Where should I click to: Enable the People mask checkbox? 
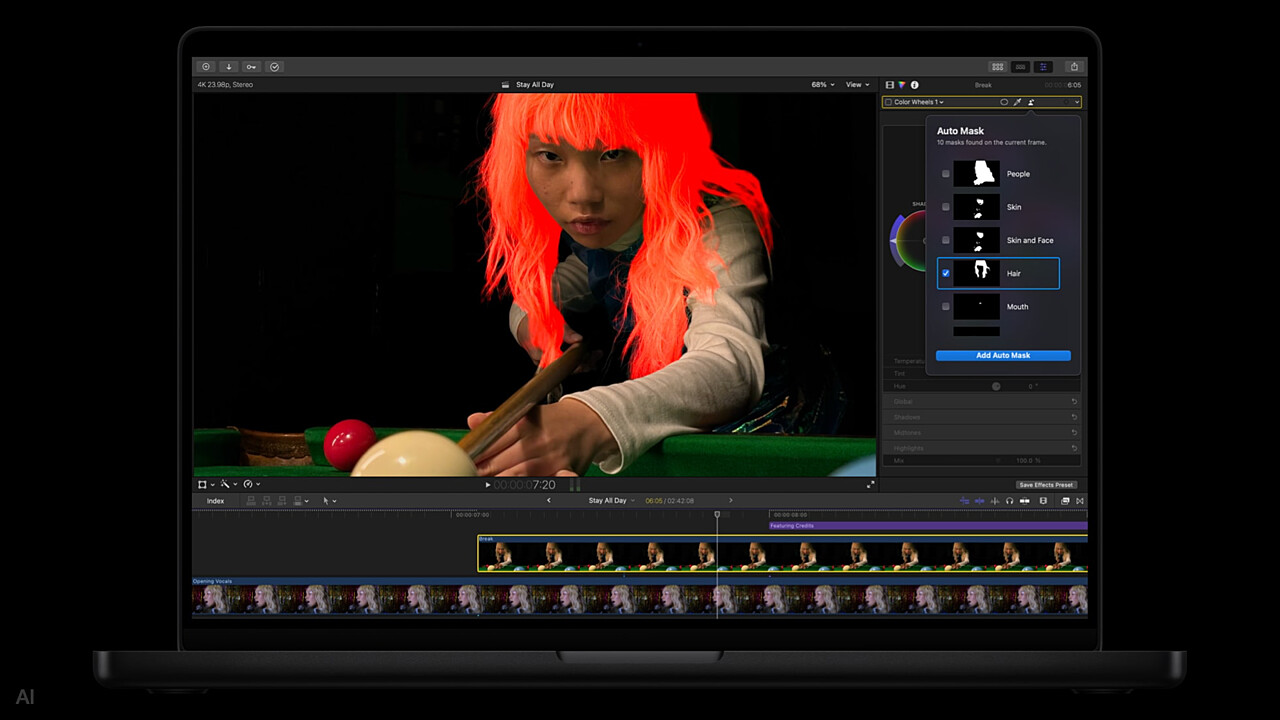coord(946,174)
